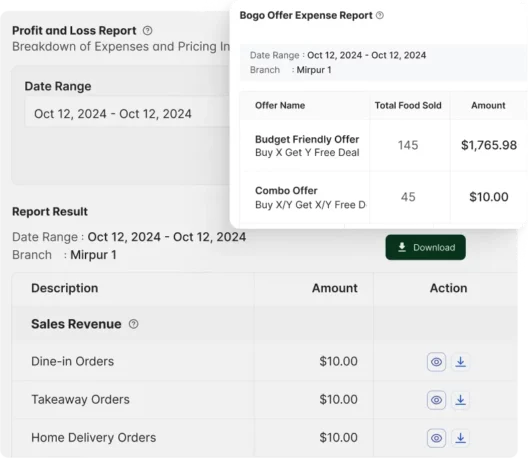The height and width of the screenshot is (469, 528).
Task: Click the Dine-in Orders label
Action: [72, 361]
